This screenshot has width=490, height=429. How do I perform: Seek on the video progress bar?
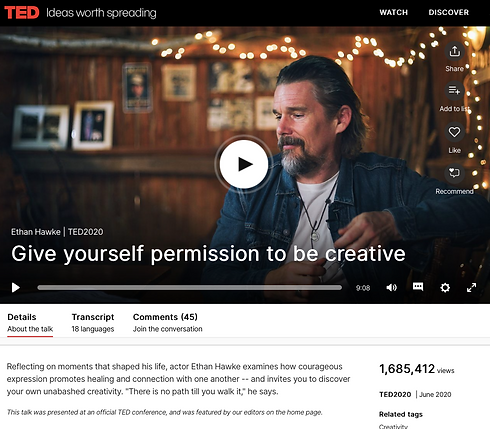click(x=190, y=287)
